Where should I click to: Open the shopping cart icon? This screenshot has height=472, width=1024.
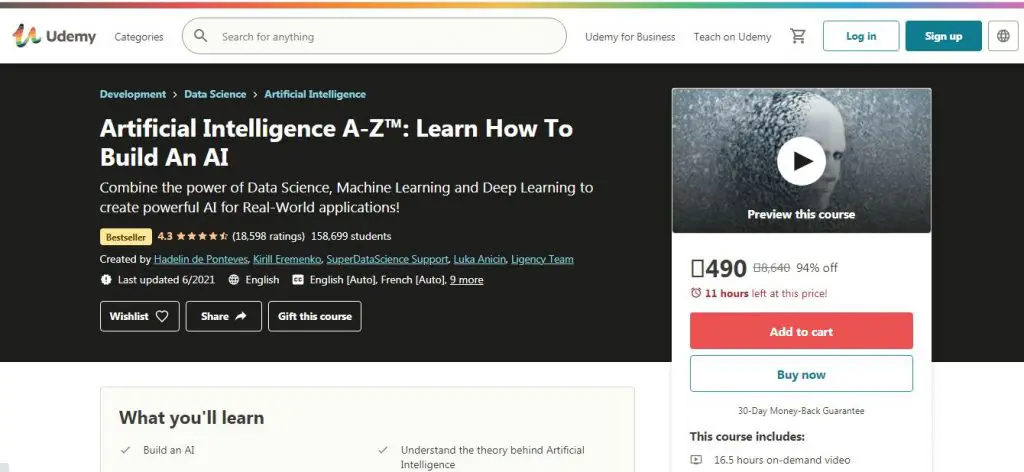[x=798, y=36]
